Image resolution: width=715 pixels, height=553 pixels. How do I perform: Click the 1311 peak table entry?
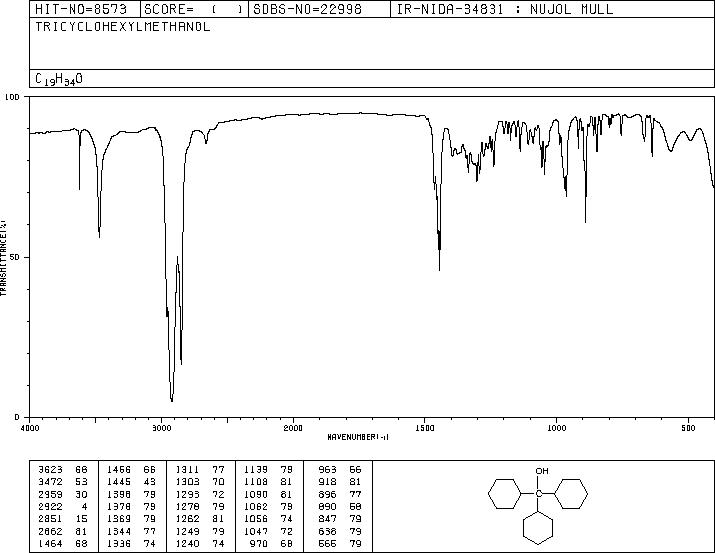(x=200, y=470)
